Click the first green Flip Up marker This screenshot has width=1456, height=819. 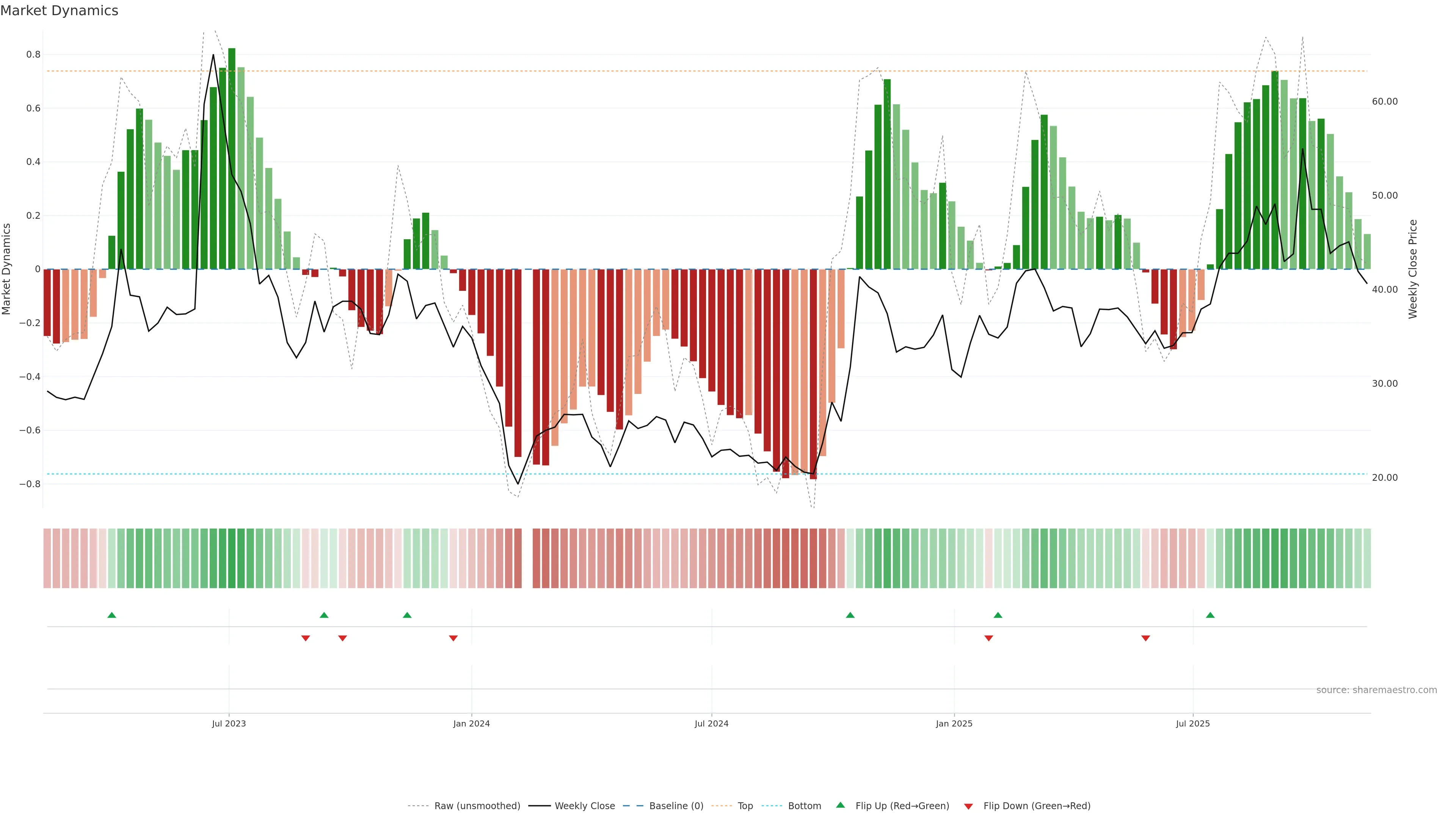pos(112,615)
